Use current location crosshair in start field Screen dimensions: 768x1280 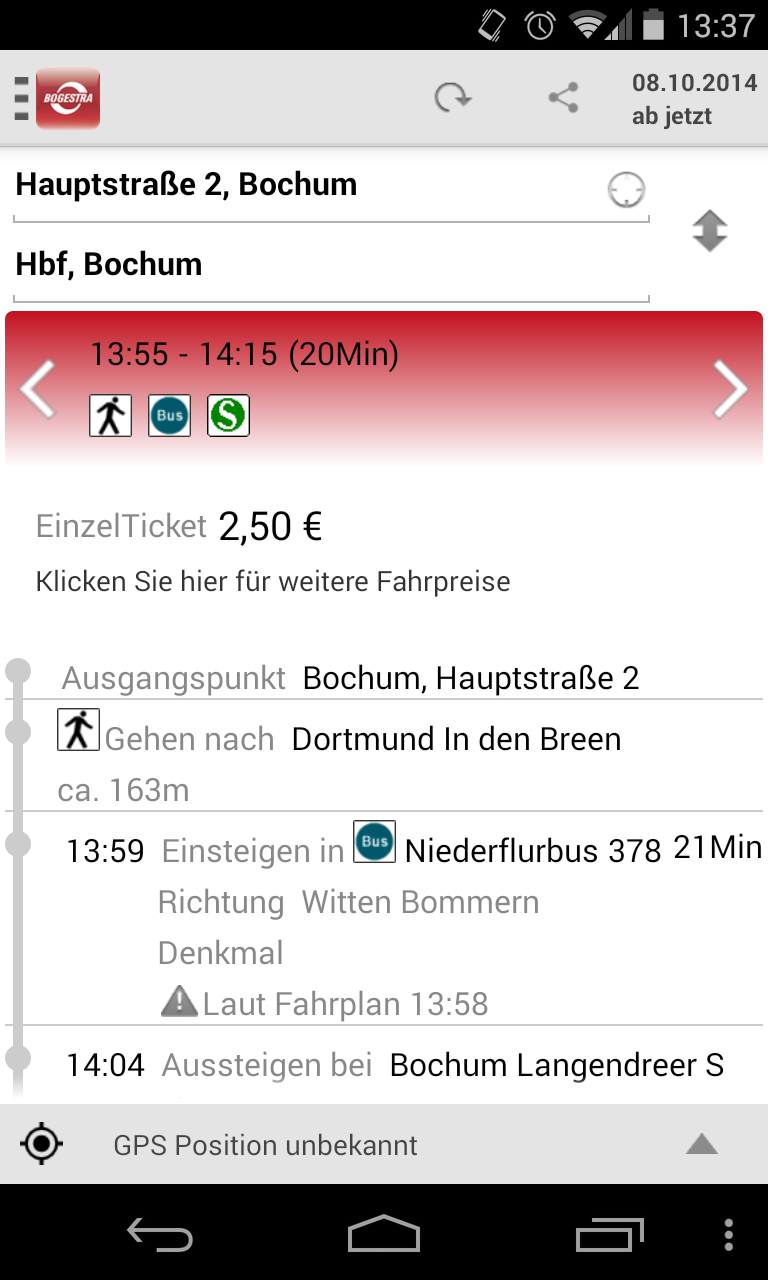click(627, 189)
